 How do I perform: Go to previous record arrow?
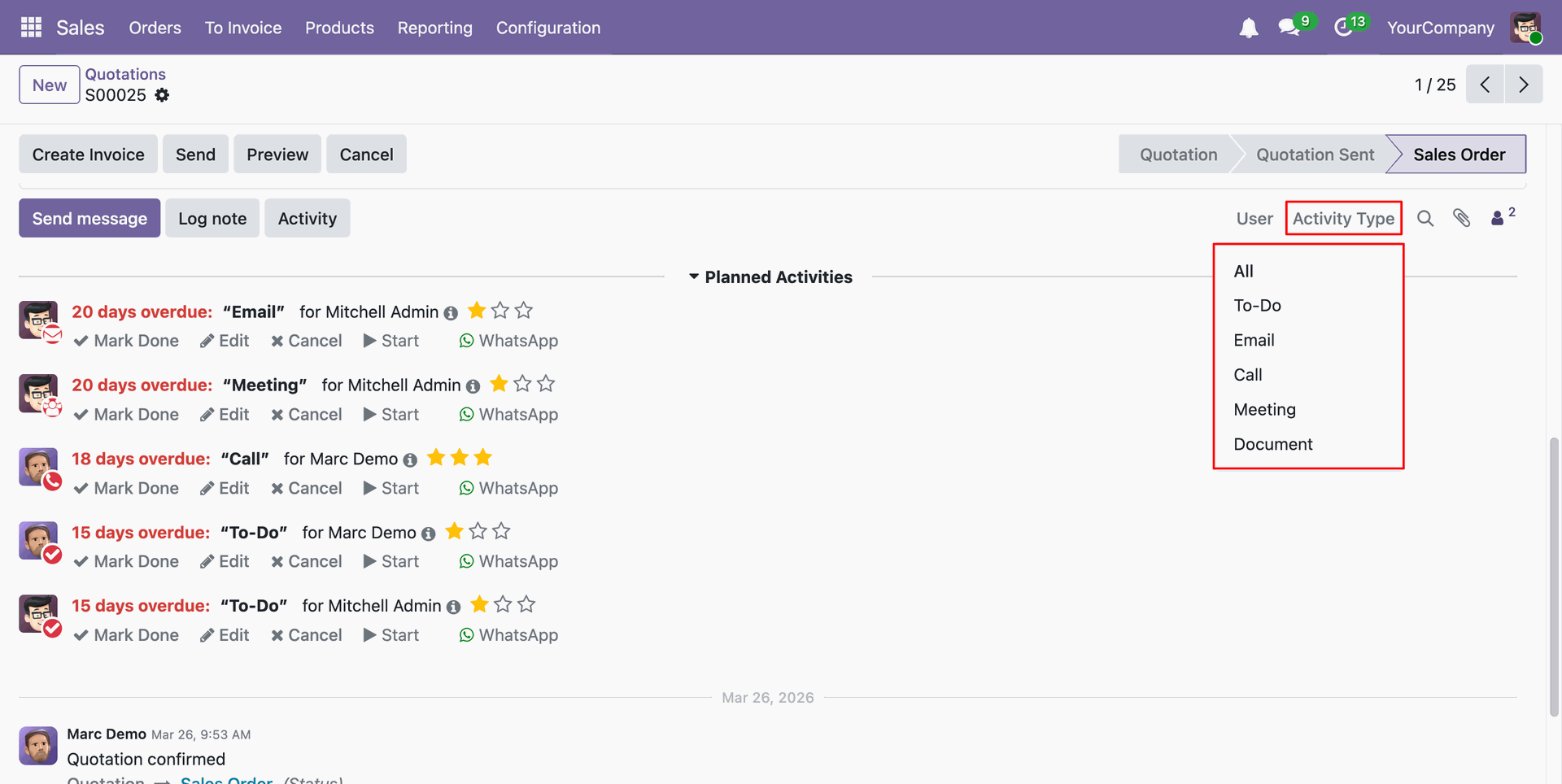(1485, 85)
